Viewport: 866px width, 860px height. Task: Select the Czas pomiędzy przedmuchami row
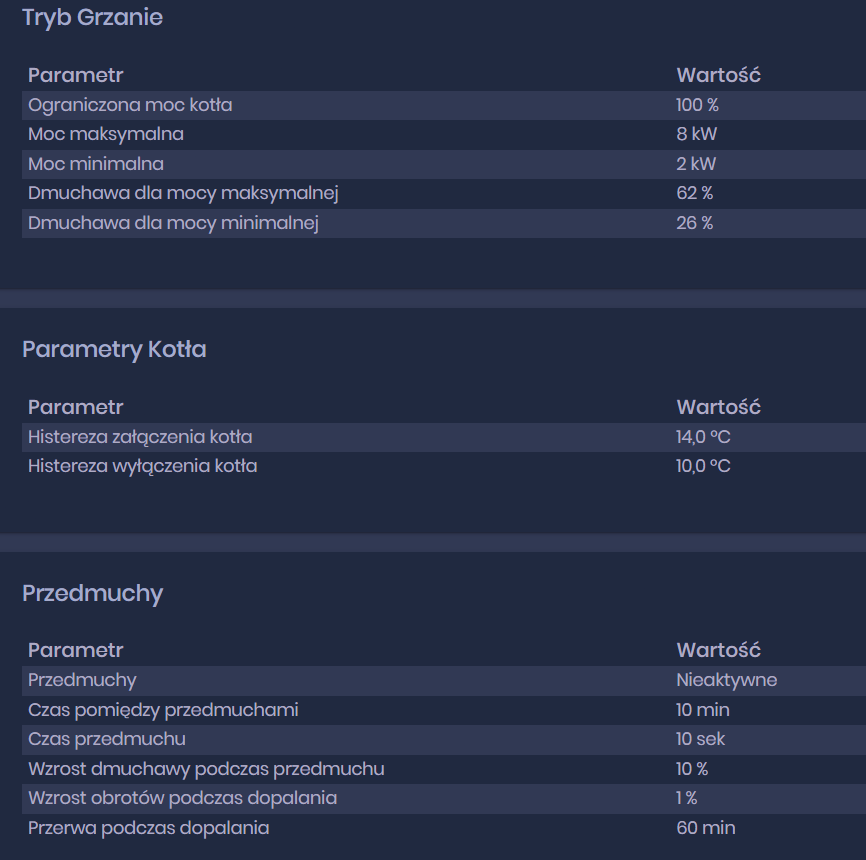coord(163,710)
